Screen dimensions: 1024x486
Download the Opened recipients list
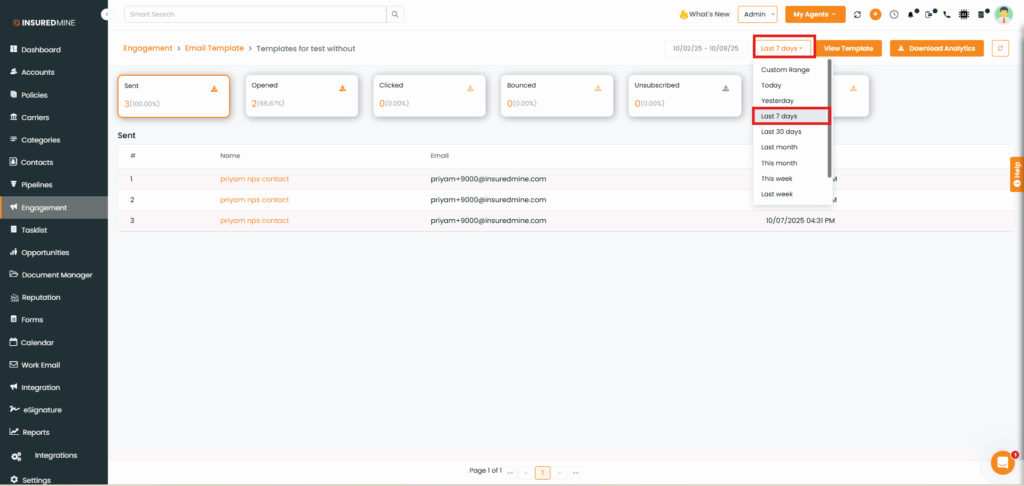(342, 88)
